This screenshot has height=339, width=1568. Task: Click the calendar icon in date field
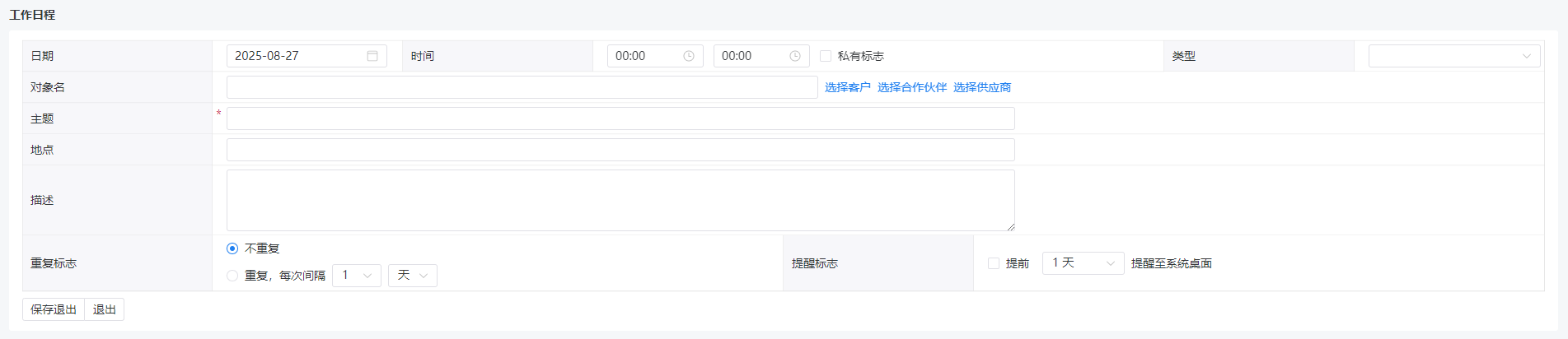pos(372,56)
